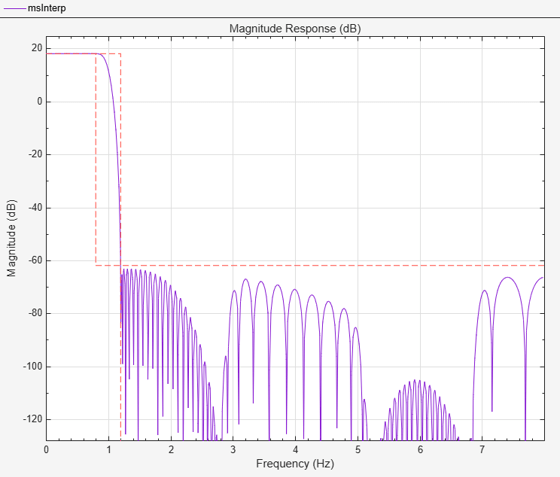Click the x-axis tick label 1
560x477 pixels.
109,450
